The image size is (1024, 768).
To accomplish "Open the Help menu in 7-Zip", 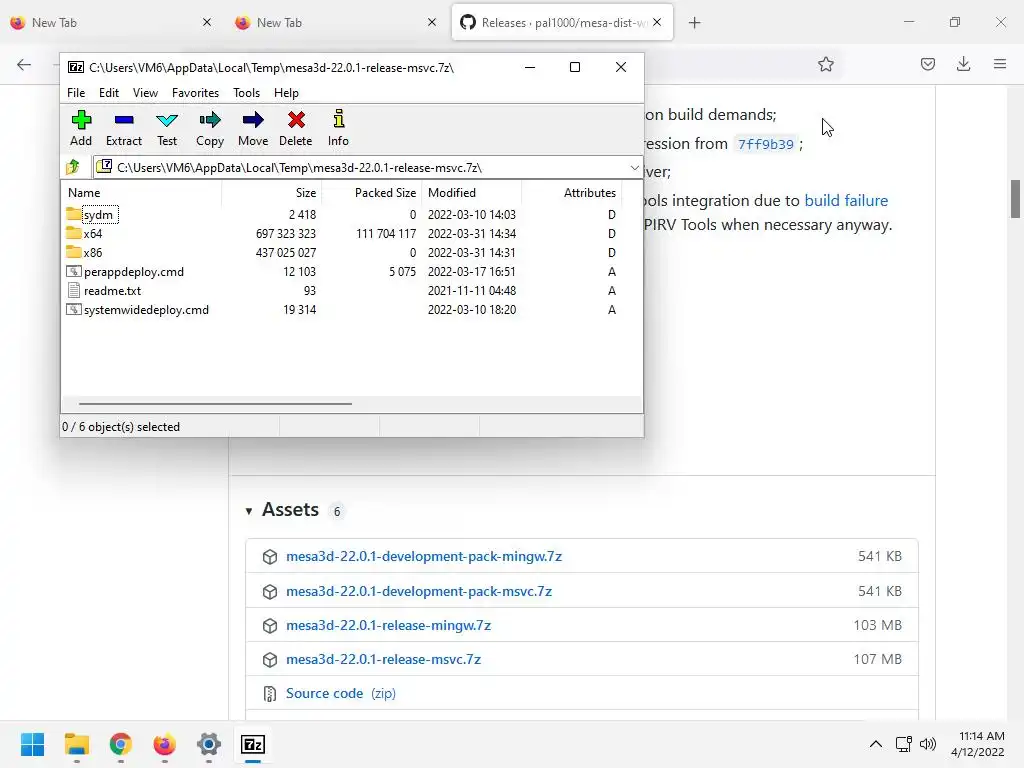I will point(286,93).
